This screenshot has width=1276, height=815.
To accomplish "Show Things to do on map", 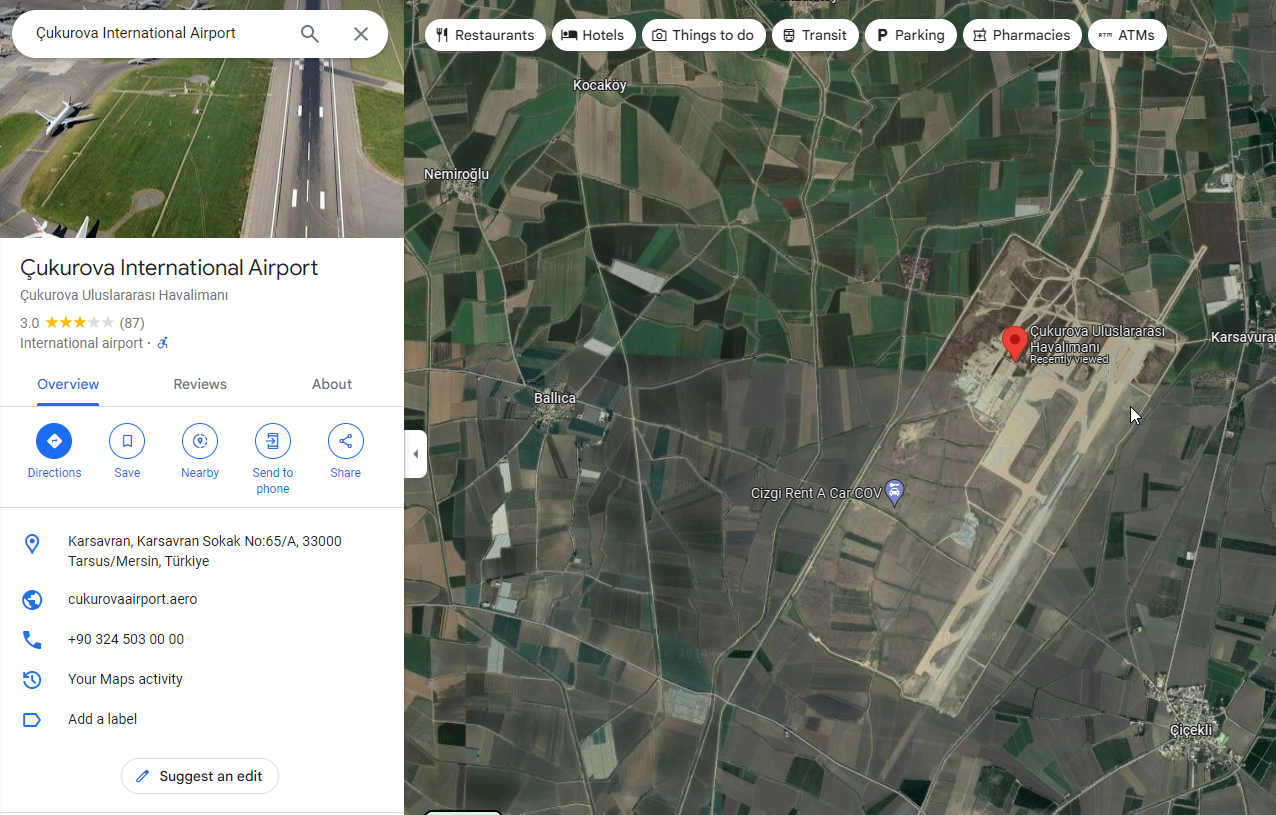I will tap(703, 35).
